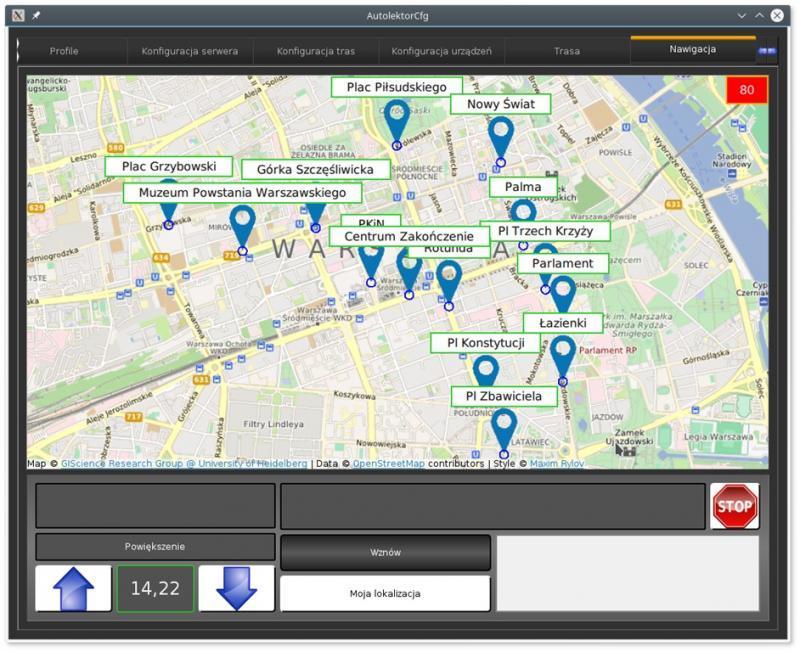Click the empty field above Powiększenie

point(155,506)
